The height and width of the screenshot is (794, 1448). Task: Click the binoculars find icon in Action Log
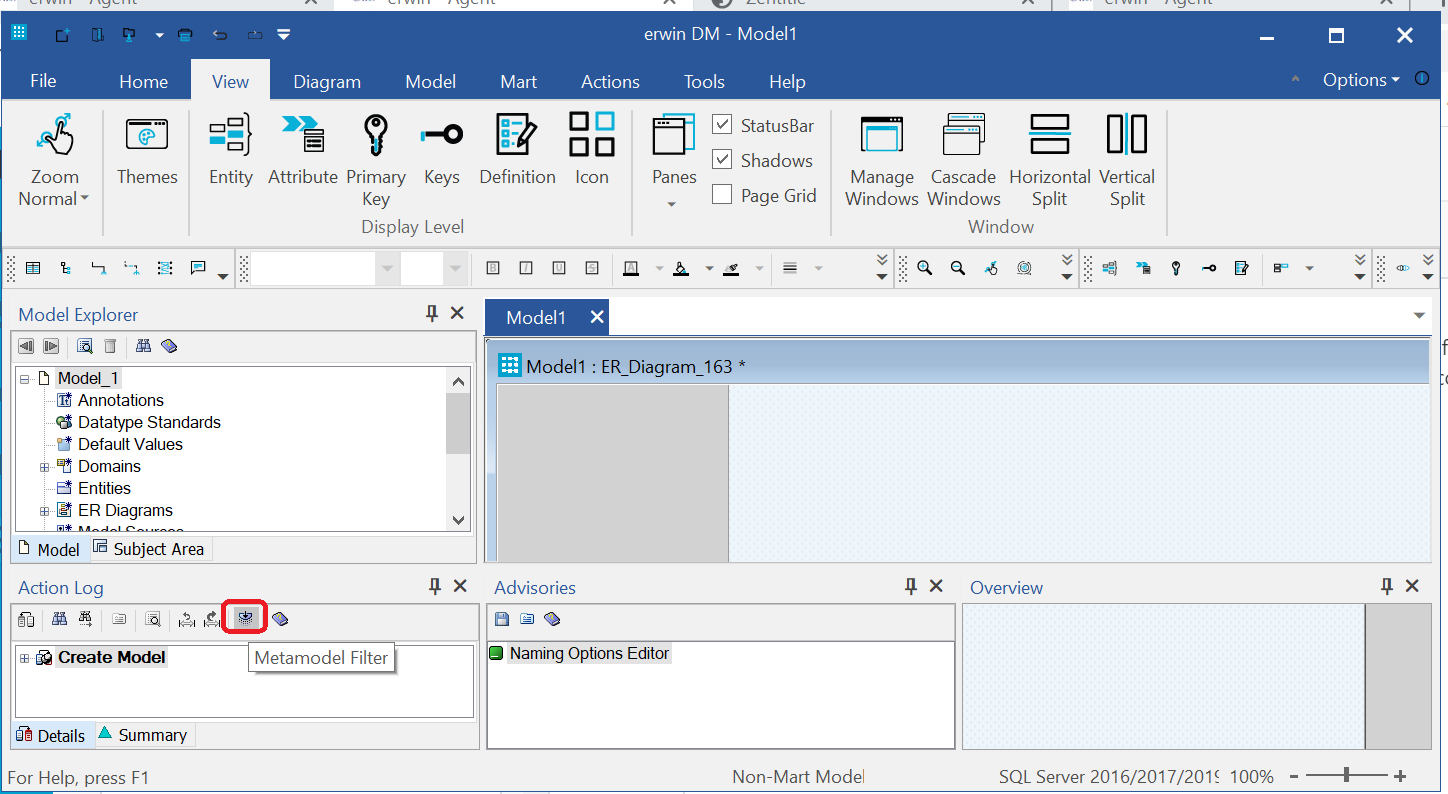pyautogui.click(x=60, y=619)
